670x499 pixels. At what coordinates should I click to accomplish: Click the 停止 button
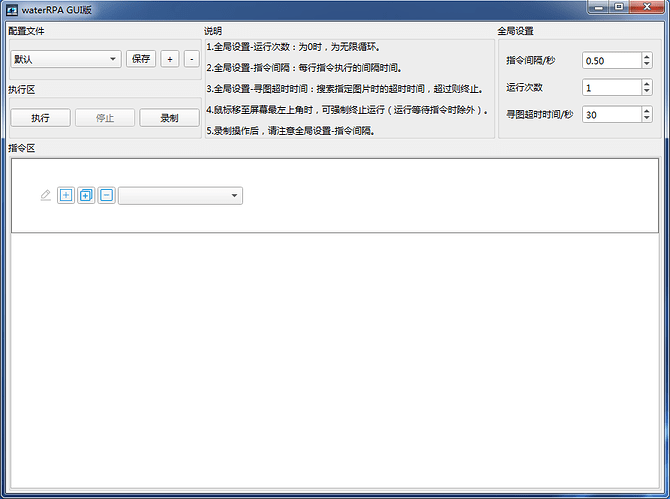pos(105,118)
